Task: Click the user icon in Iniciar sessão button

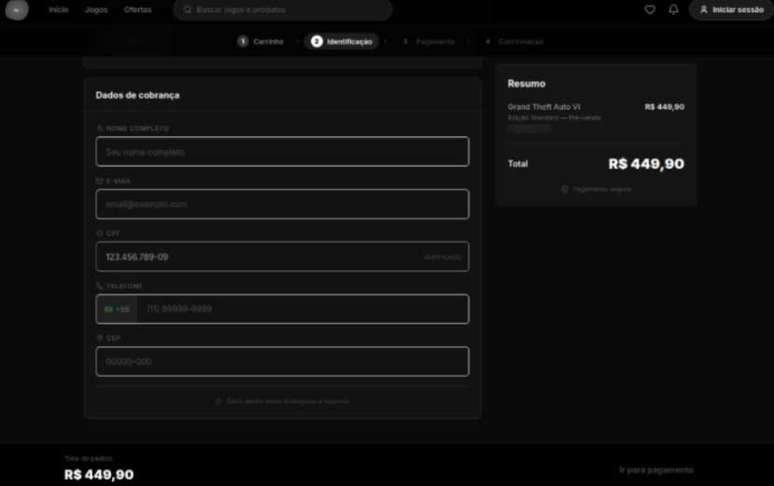Action: (704, 10)
